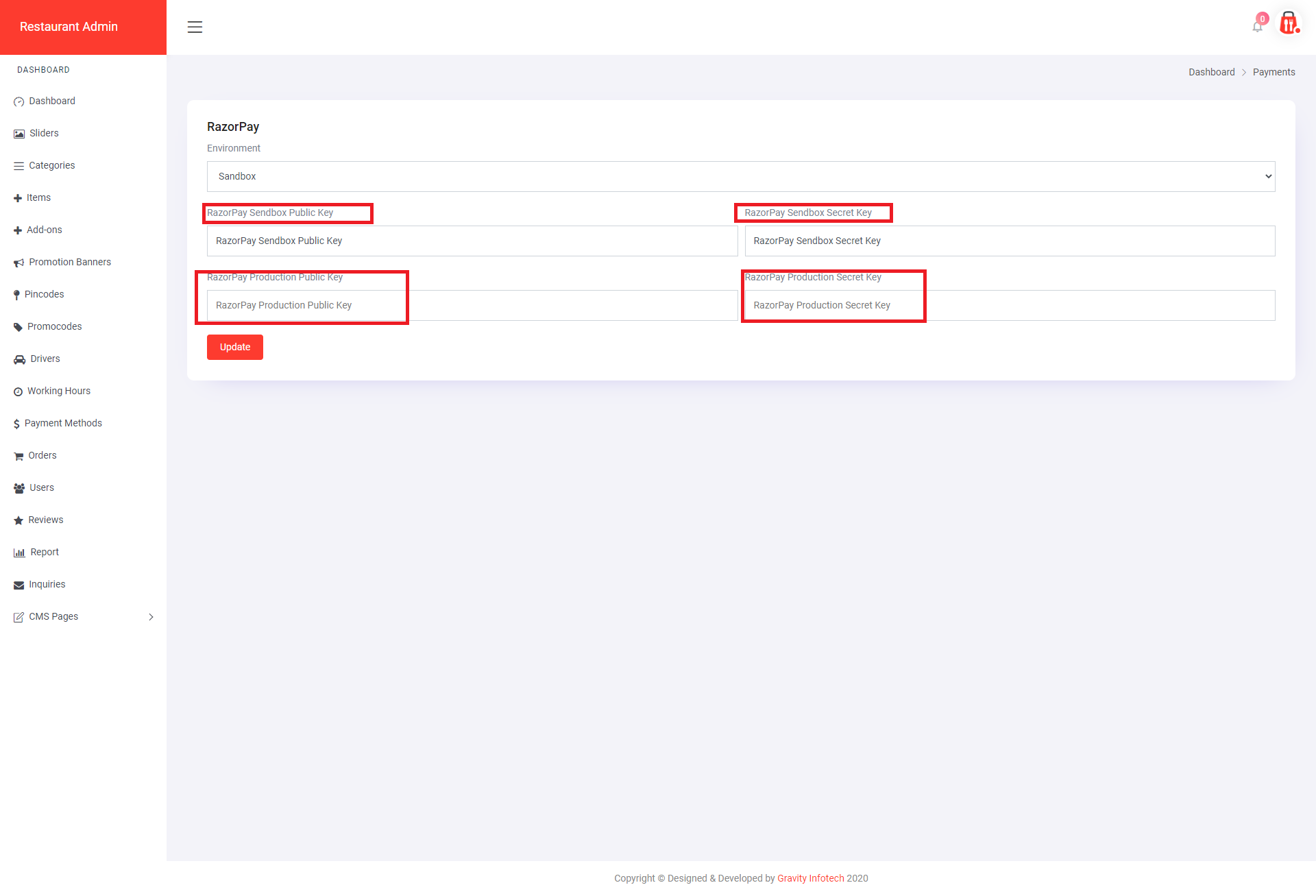
Task: Focus the RazorPay Production Secret Key field
Action: pos(1009,305)
